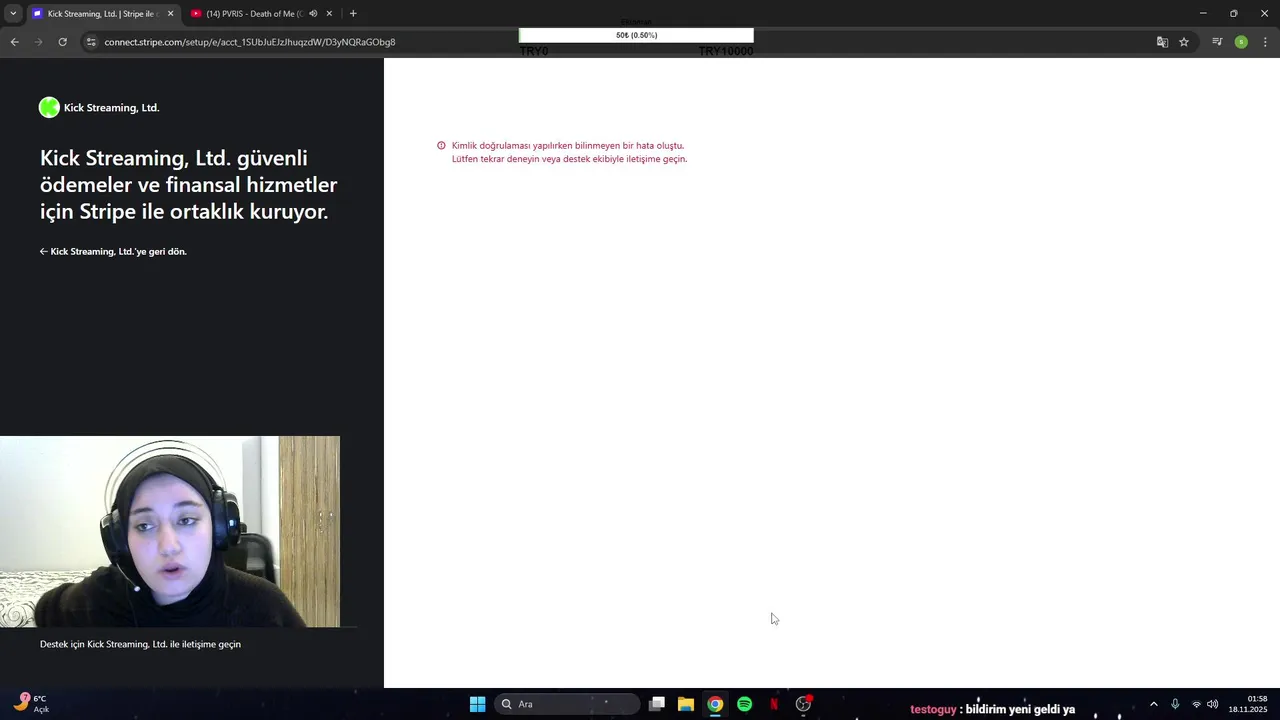This screenshot has height=720, width=1280.
Task: Switch to the PVRIS Death of Me tab
Action: click(254, 14)
